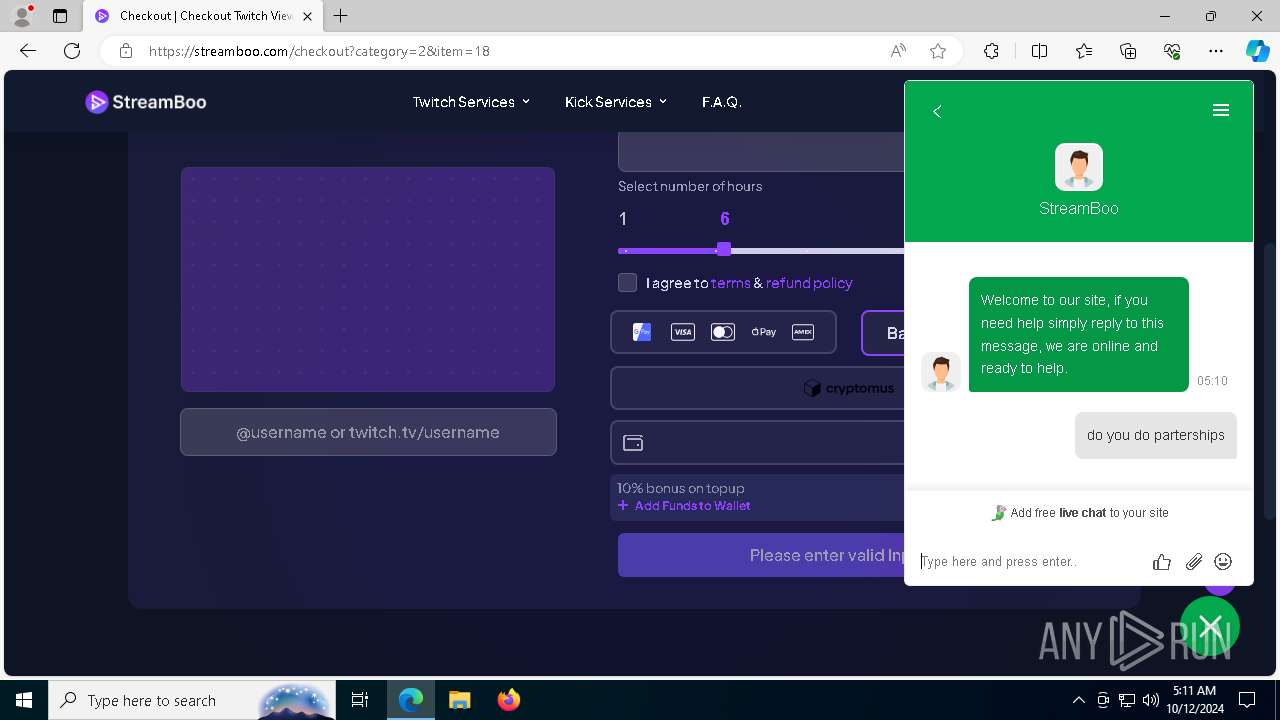Click the chat message input box
The image size is (1280, 720).
tap(1030, 562)
